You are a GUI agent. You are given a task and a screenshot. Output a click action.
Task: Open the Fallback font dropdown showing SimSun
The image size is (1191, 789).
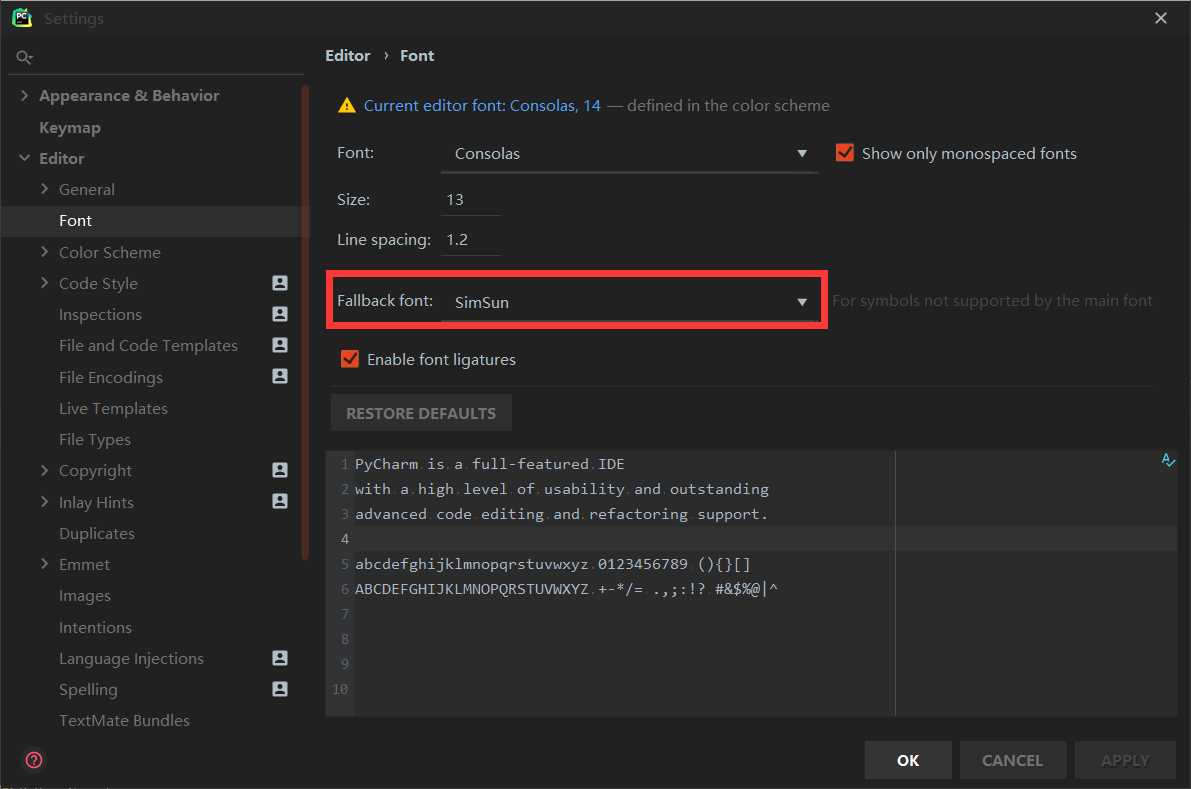click(x=632, y=301)
